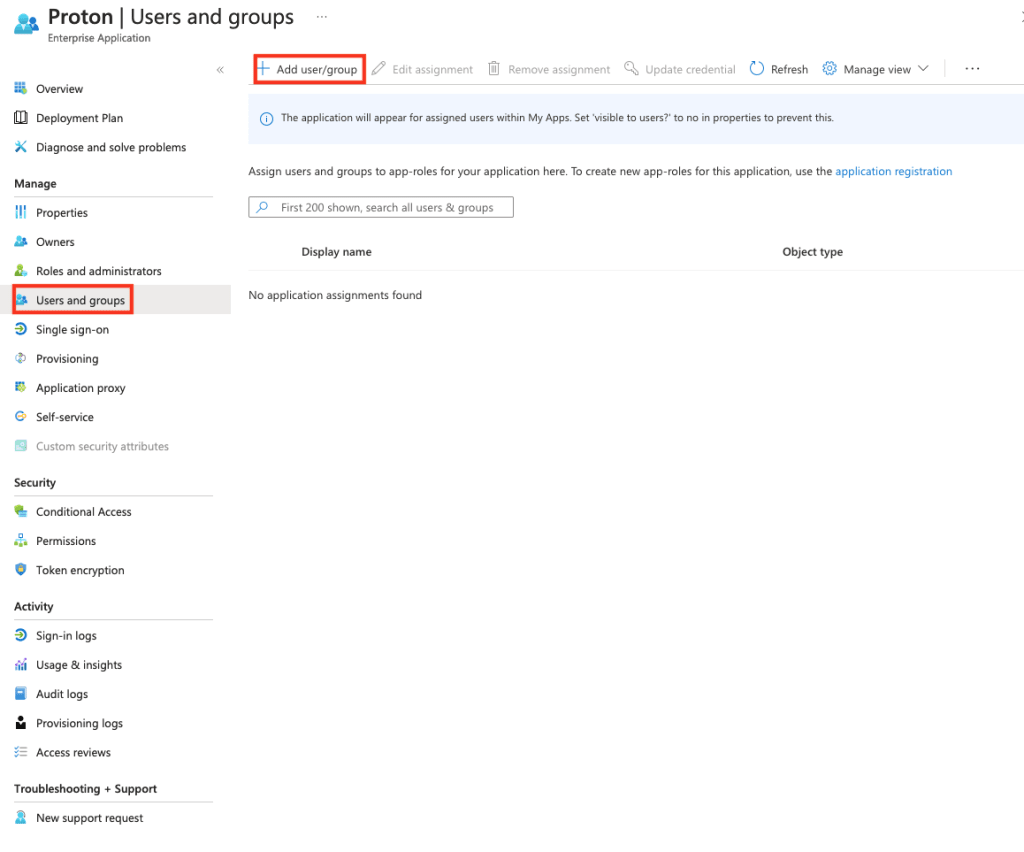Click the Diagnose and solve problems label

111,148
